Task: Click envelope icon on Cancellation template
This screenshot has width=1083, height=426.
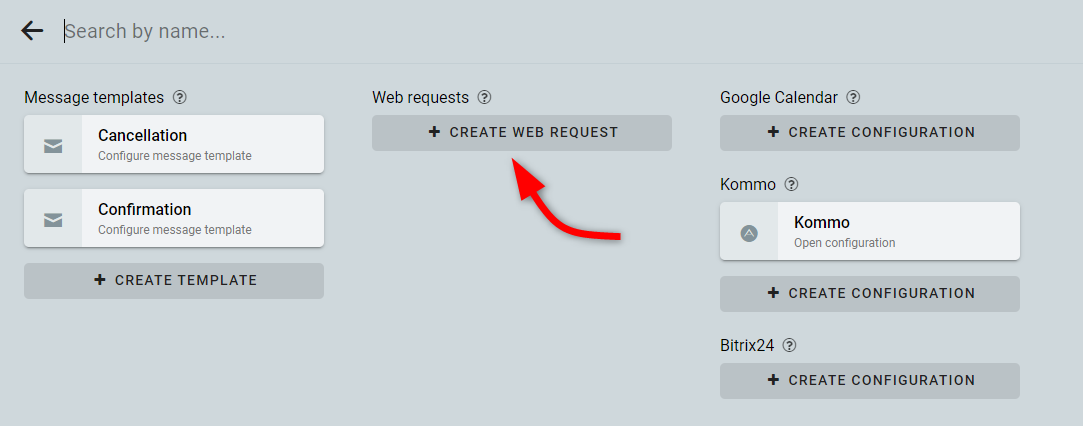Action: click(x=53, y=145)
